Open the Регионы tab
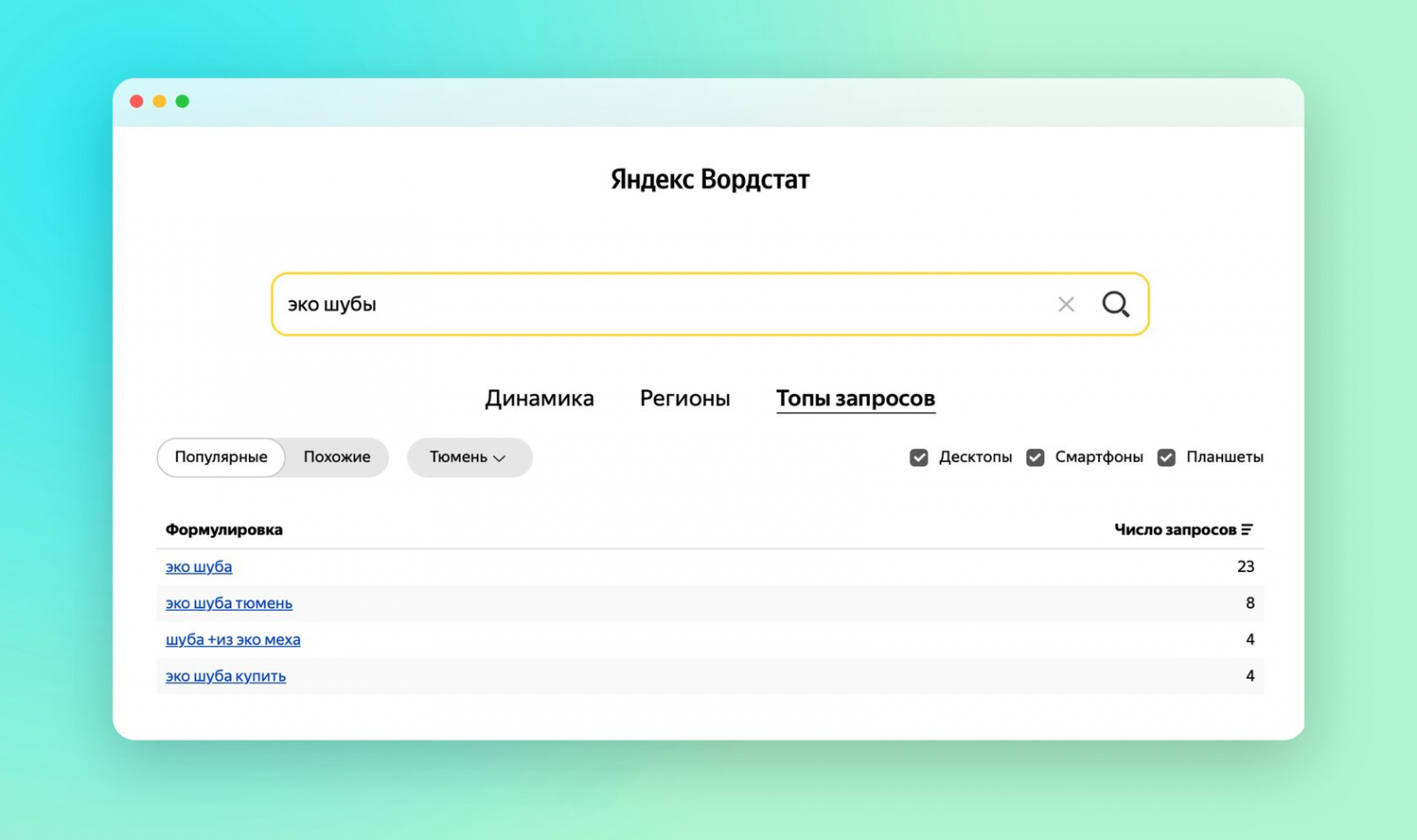This screenshot has width=1417, height=840. [685, 398]
